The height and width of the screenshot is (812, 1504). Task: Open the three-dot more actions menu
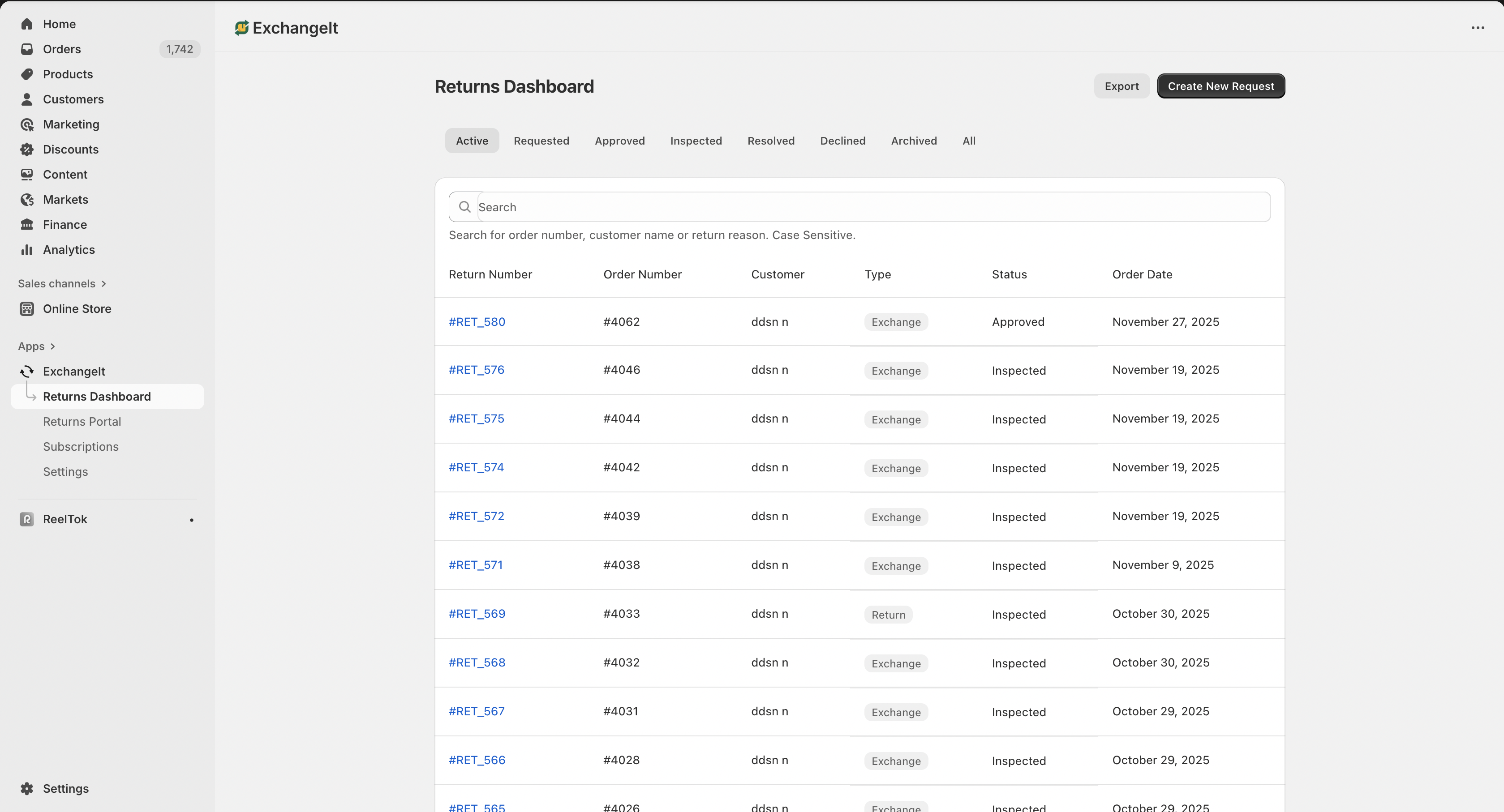tap(1477, 28)
